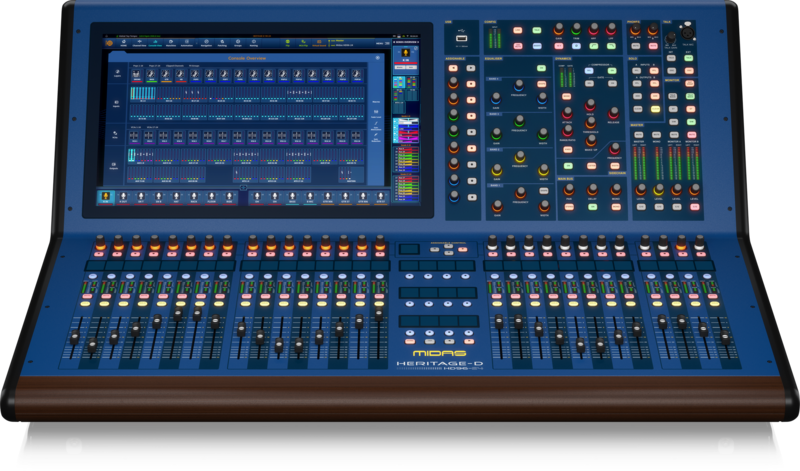
Task: Tap the orange Virtual Sound icon
Action: (x=319, y=43)
